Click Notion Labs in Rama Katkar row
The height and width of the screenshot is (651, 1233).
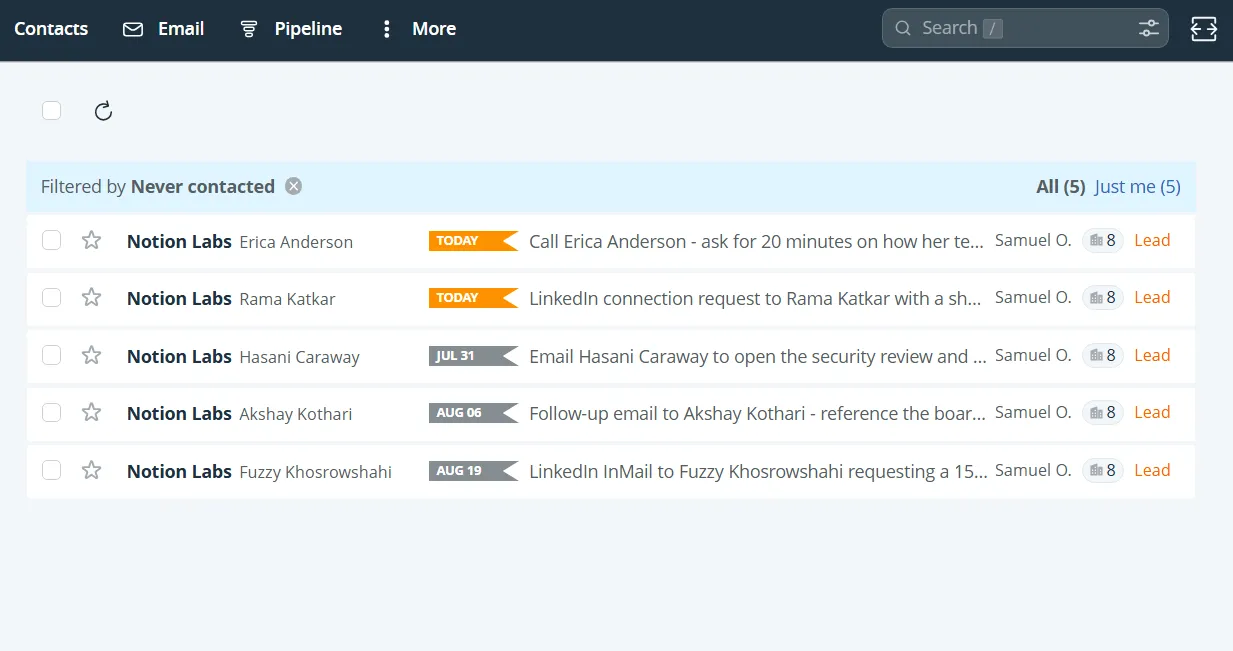click(179, 298)
